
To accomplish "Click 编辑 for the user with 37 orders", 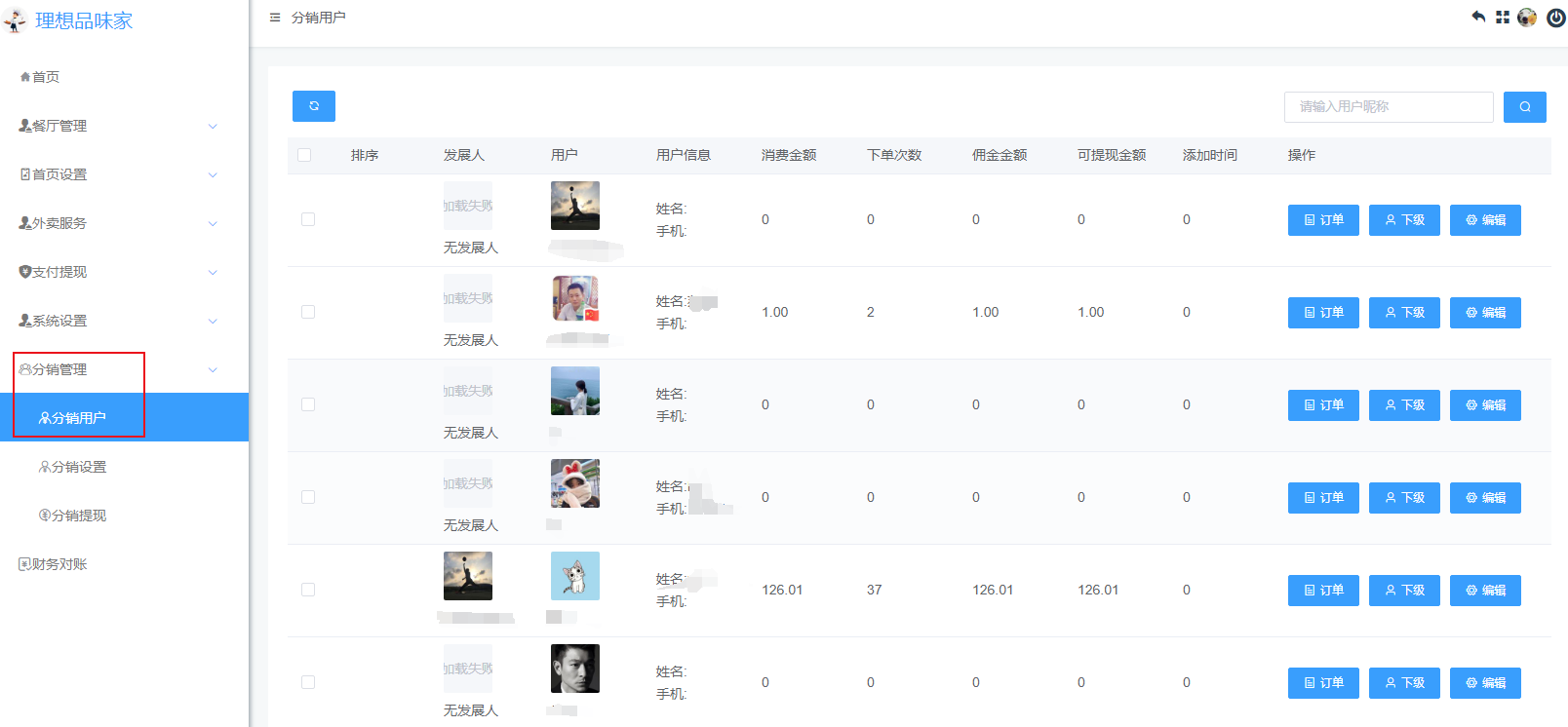I will pos(1485,591).
